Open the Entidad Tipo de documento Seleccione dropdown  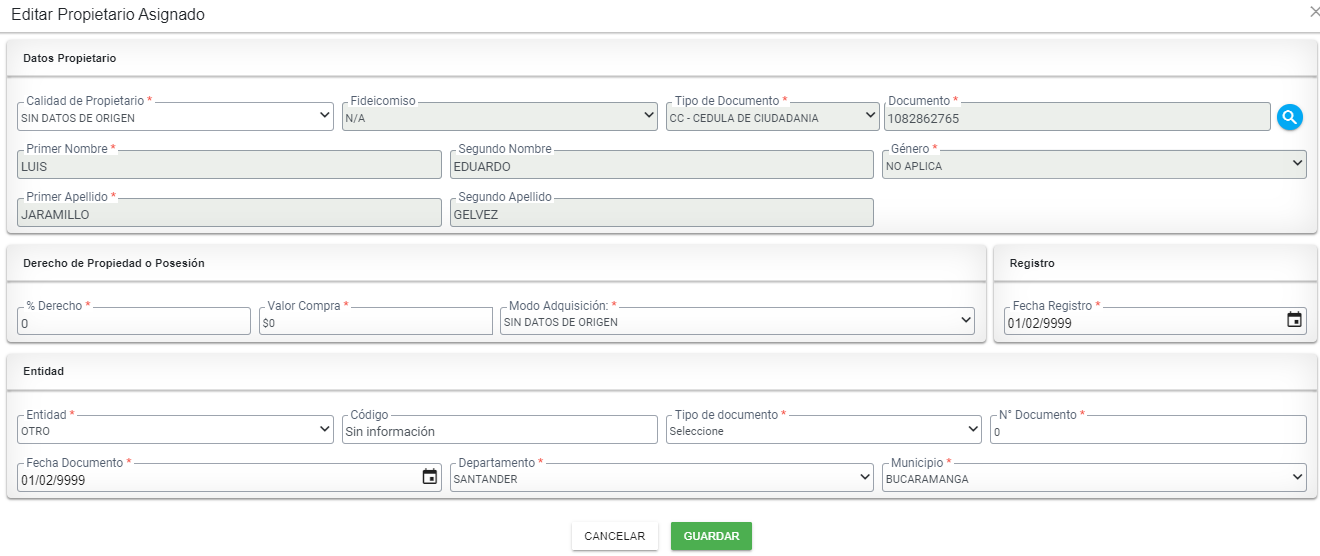pos(824,429)
